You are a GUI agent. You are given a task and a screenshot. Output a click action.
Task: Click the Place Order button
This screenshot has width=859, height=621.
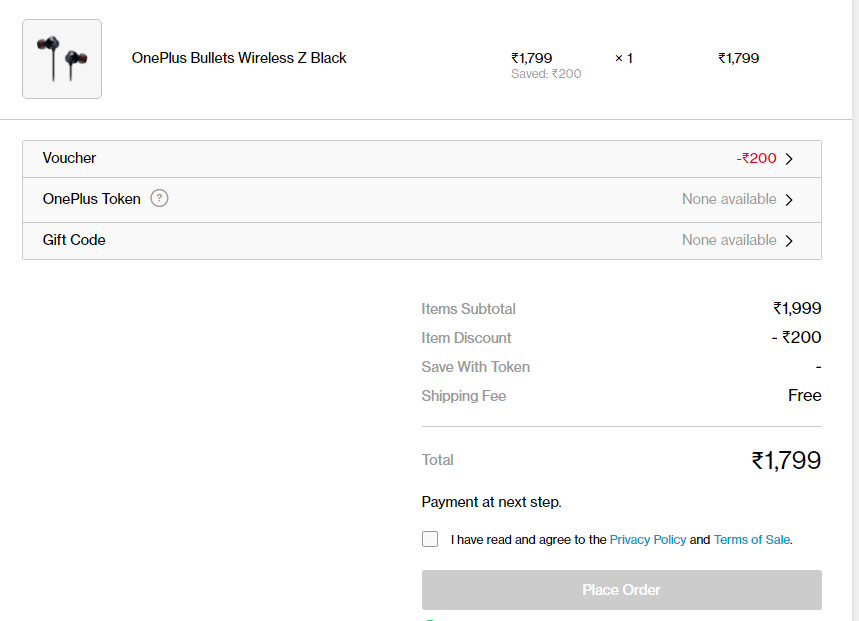(x=621, y=590)
